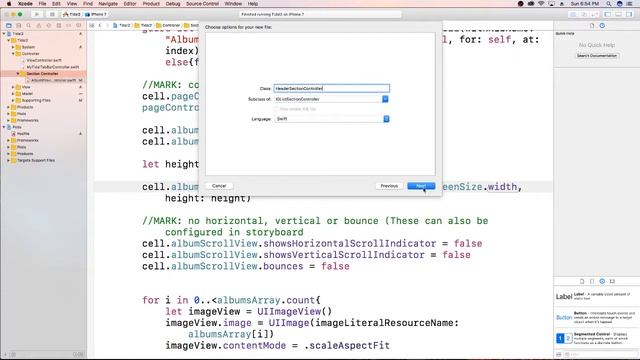Open the Product menu

click(x=151, y=4)
